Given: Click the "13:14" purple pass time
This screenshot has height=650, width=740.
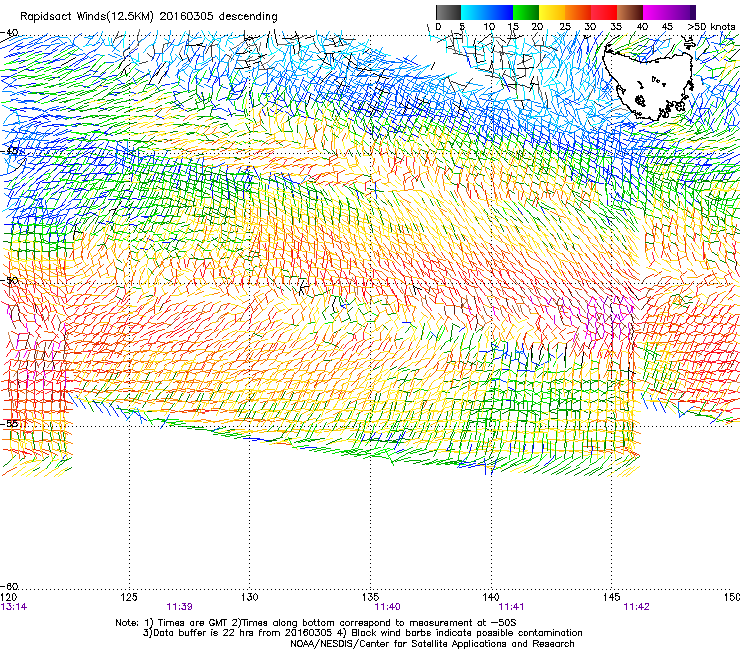Looking at the screenshot, I should tap(14, 607).
